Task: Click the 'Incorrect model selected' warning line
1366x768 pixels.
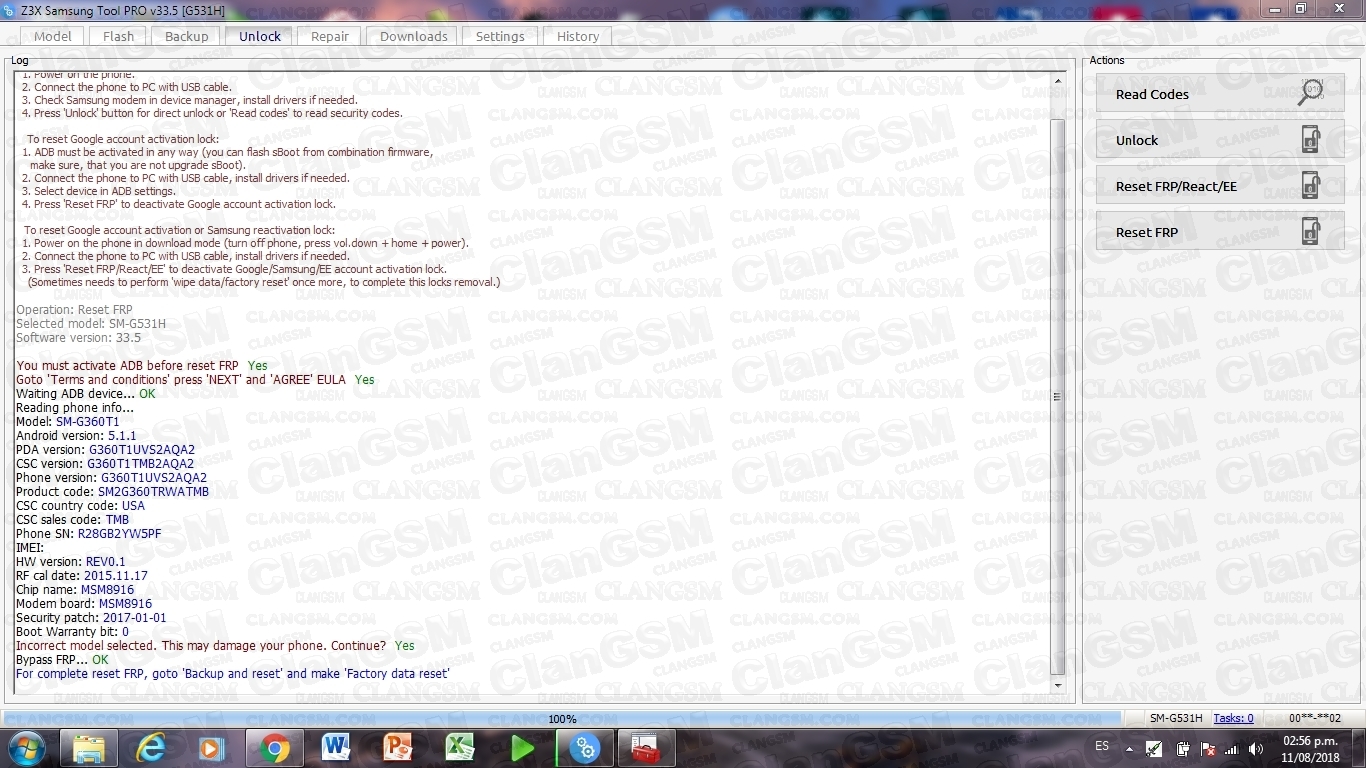Action: pos(215,646)
